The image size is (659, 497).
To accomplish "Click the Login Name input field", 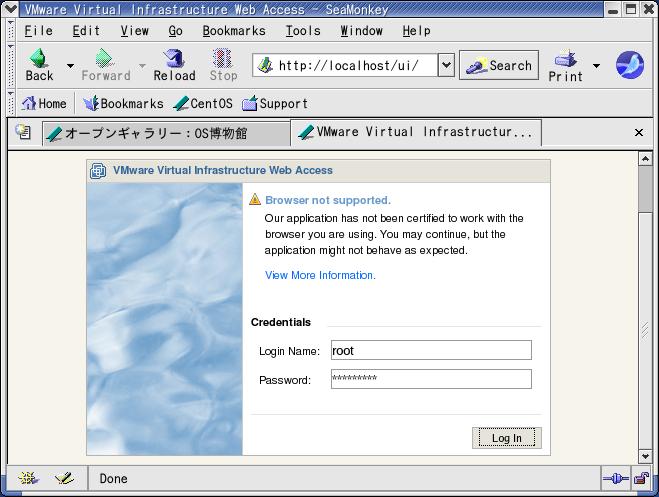I will [431, 350].
